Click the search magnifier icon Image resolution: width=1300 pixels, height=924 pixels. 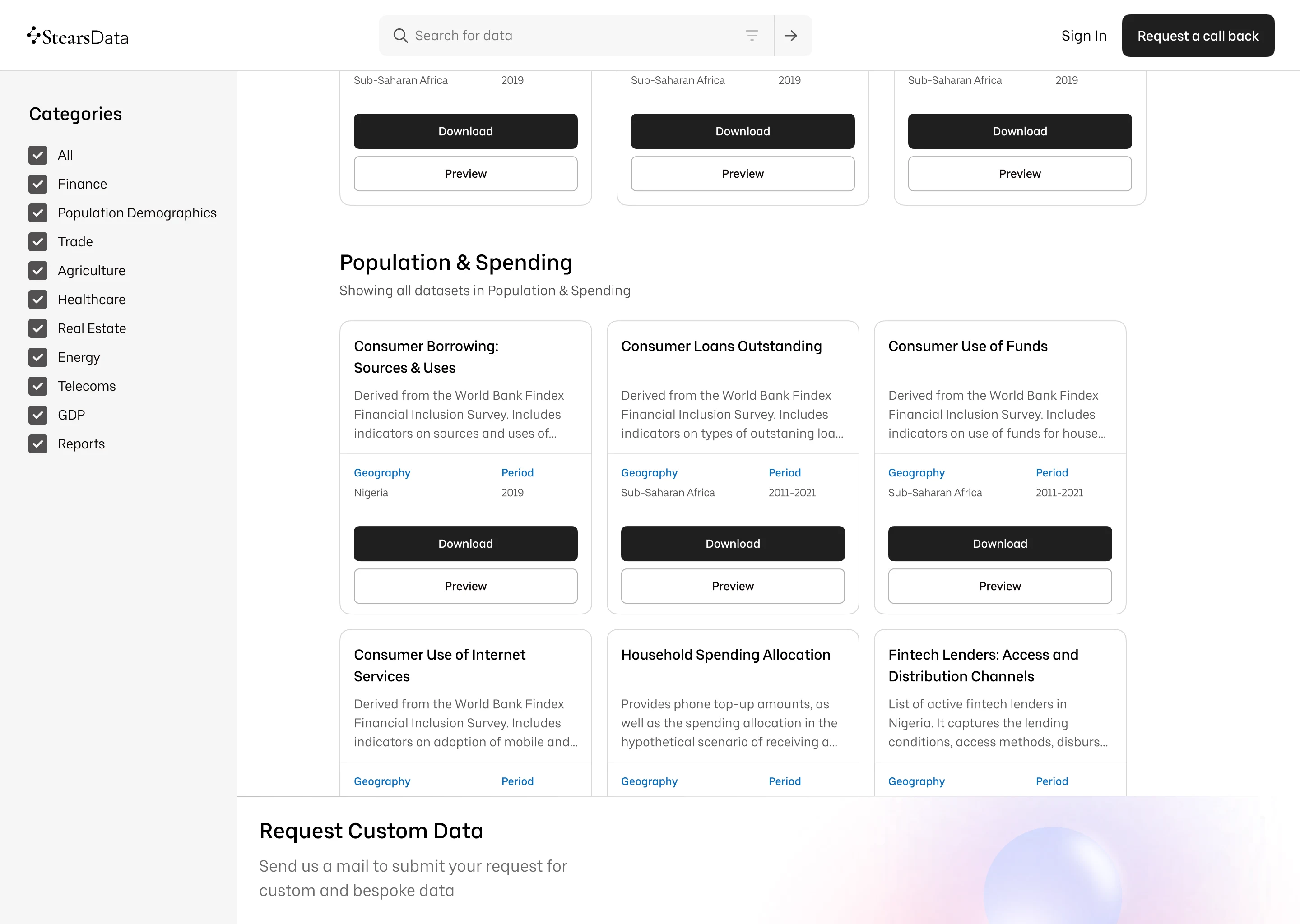(400, 36)
